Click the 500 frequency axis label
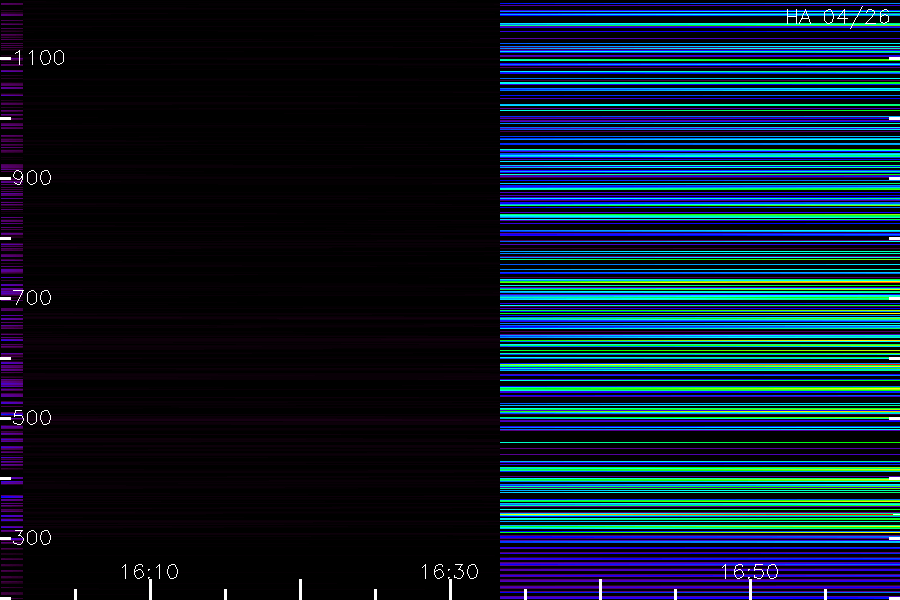Image resolution: width=900 pixels, height=600 pixels. [32, 418]
